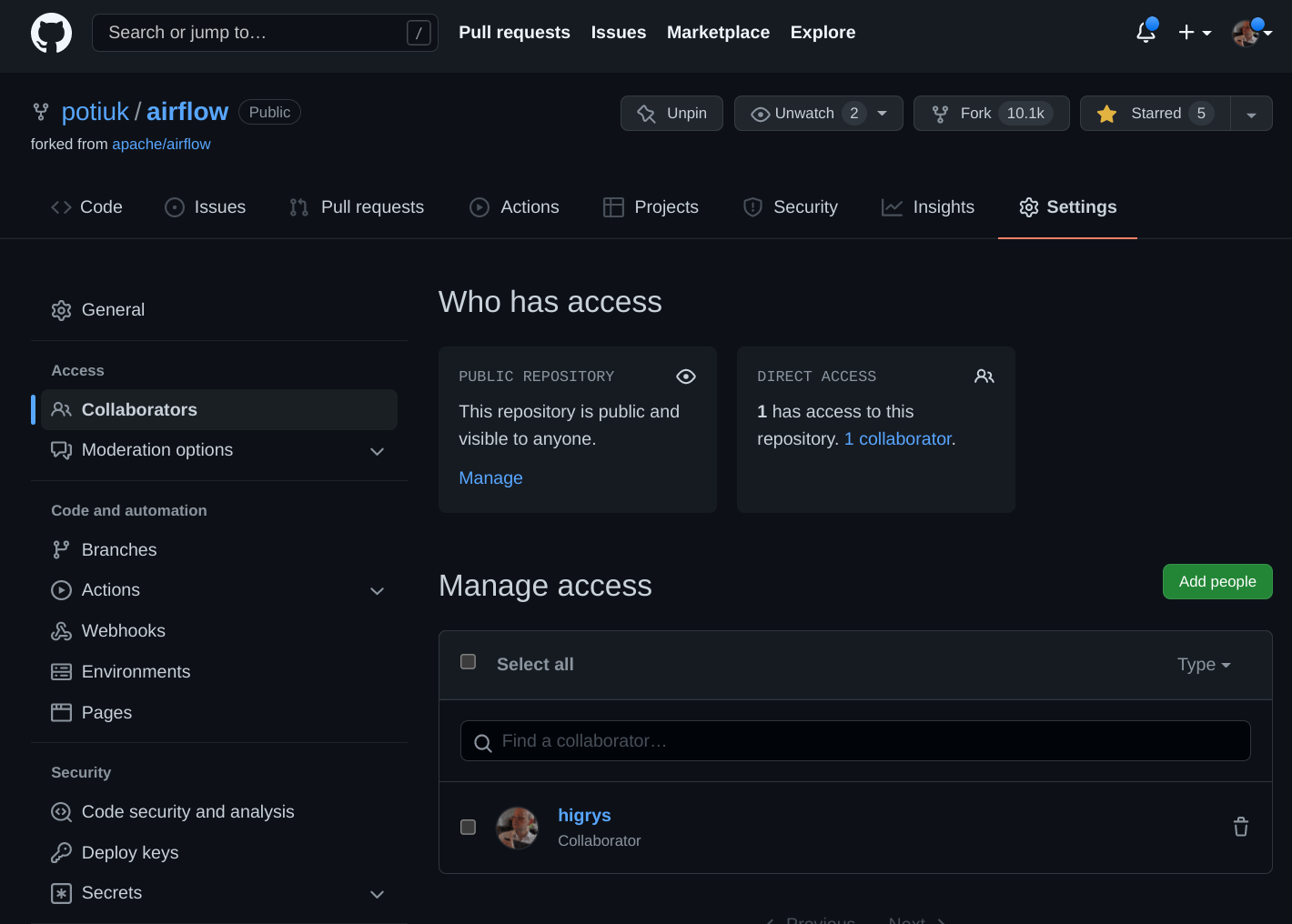The image size is (1292, 924).
Task: Click people icon in Direct Access card
Action: point(984,377)
